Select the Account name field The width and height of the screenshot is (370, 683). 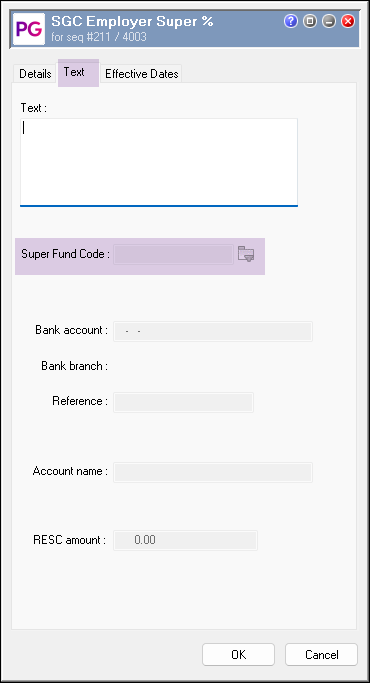(213, 472)
